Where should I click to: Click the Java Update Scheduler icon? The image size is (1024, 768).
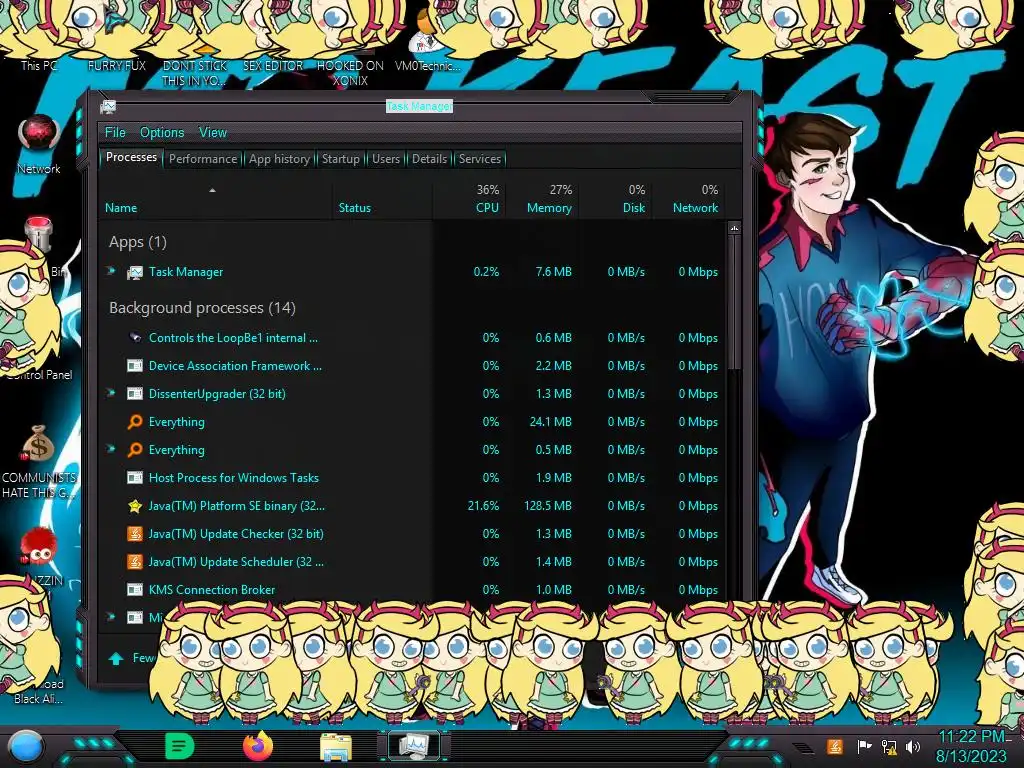point(135,562)
